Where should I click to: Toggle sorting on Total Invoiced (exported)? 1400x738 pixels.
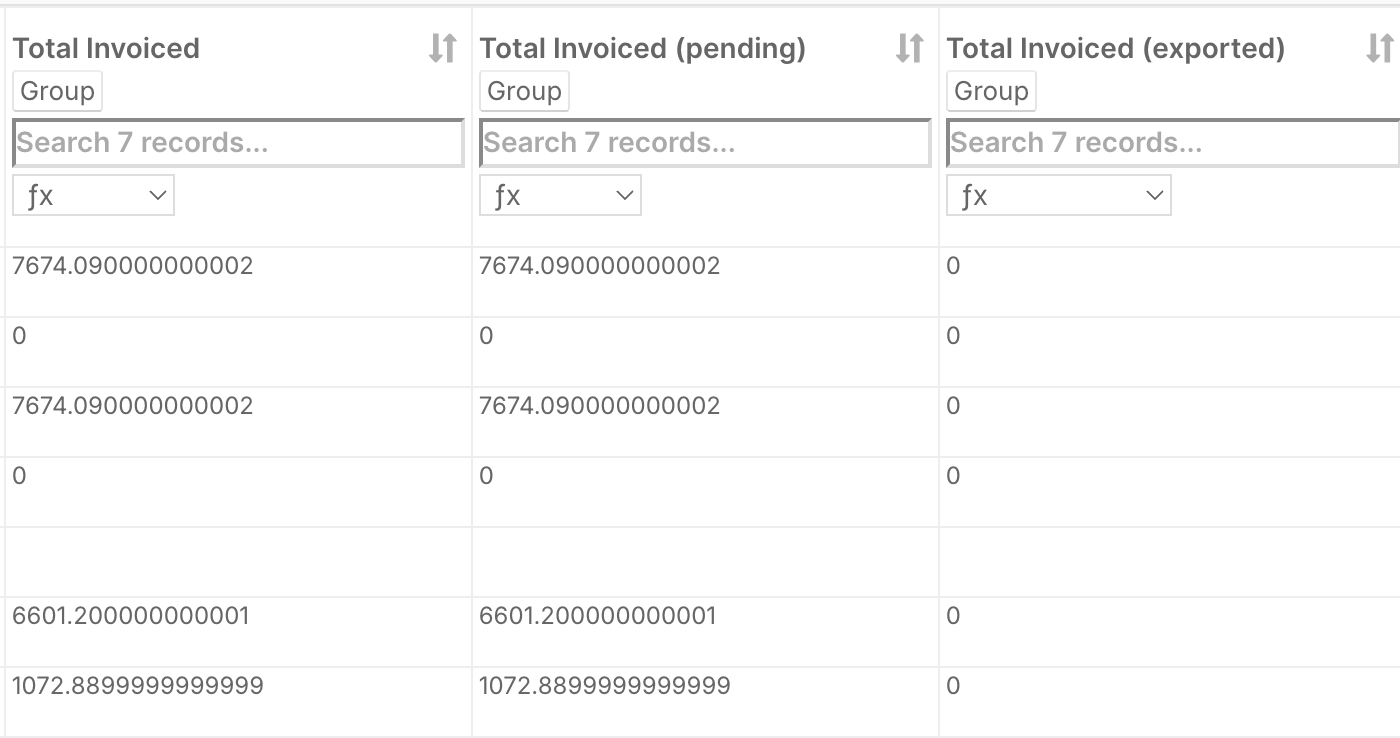click(1378, 48)
